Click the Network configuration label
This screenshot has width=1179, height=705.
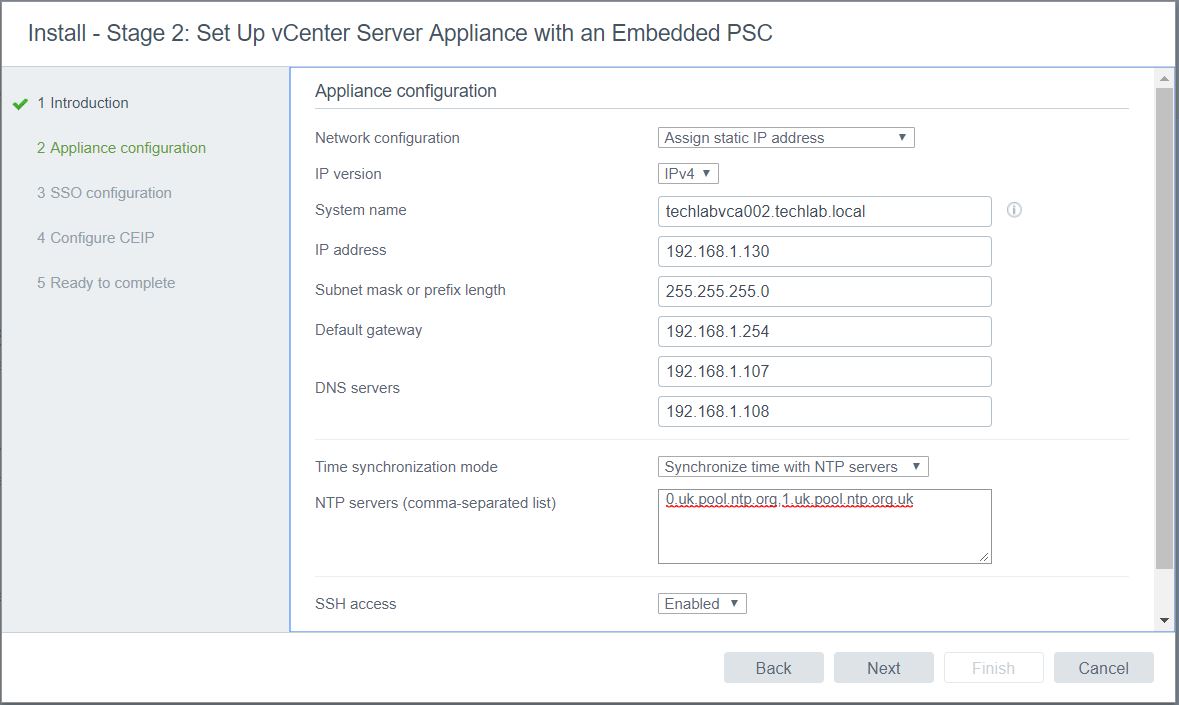coord(387,138)
